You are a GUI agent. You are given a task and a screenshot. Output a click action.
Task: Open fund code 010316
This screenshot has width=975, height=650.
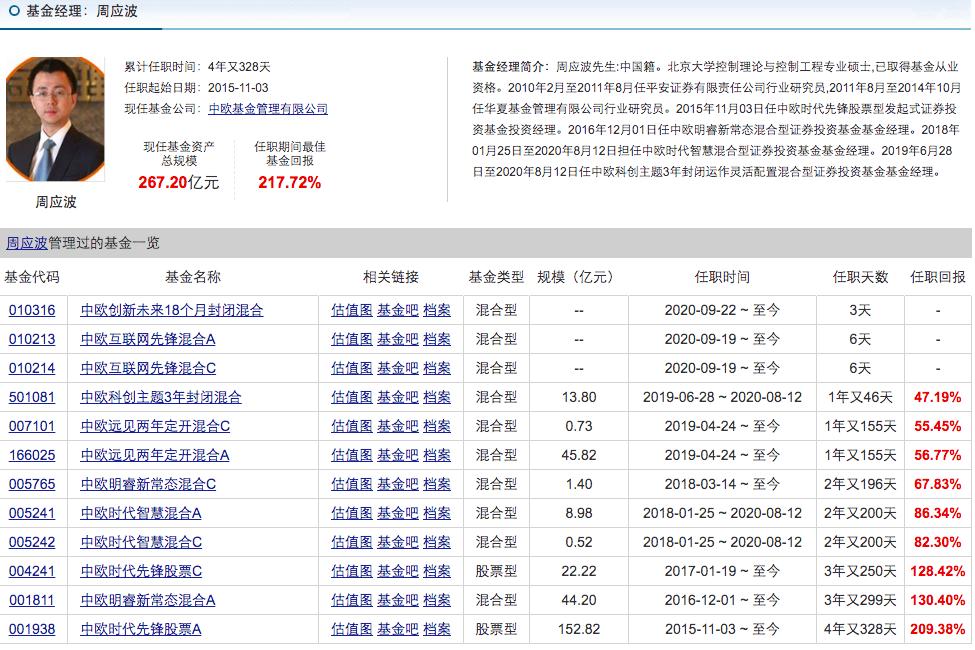[x=32, y=310]
